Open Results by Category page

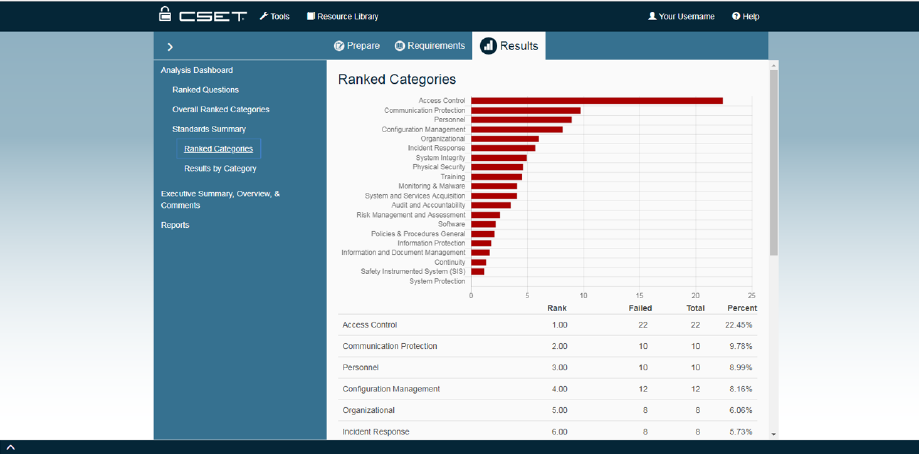(x=220, y=169)
